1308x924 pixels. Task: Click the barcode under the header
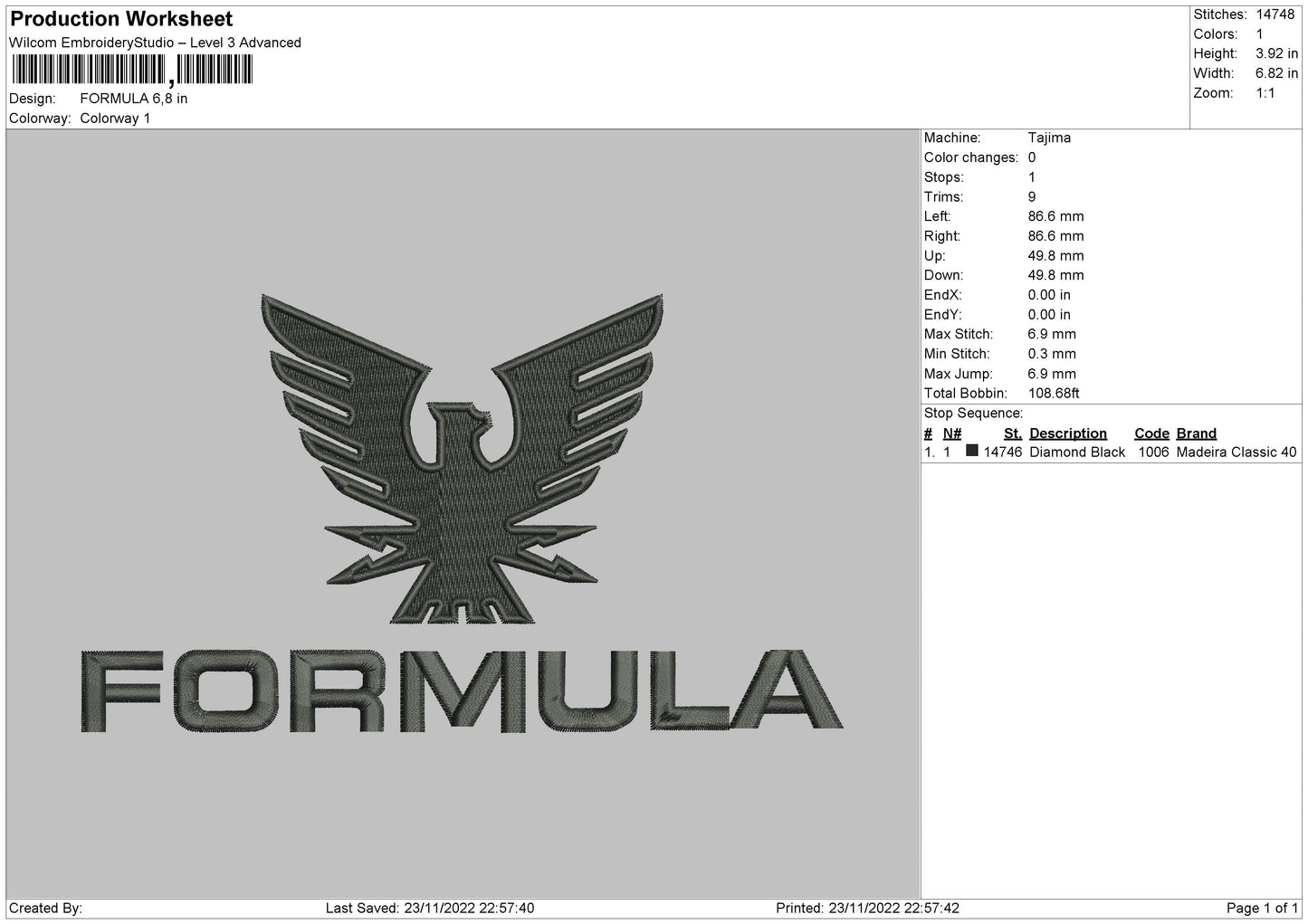[x=132, y=70]
